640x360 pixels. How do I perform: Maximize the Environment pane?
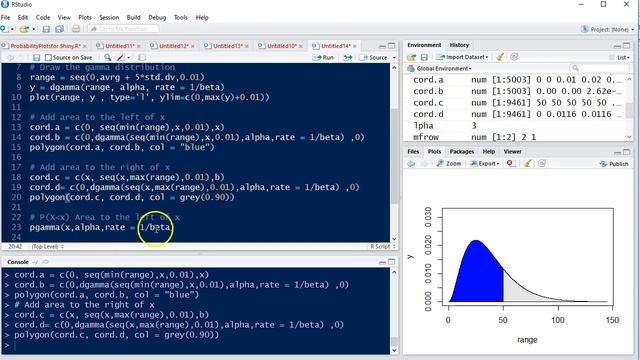627,45
